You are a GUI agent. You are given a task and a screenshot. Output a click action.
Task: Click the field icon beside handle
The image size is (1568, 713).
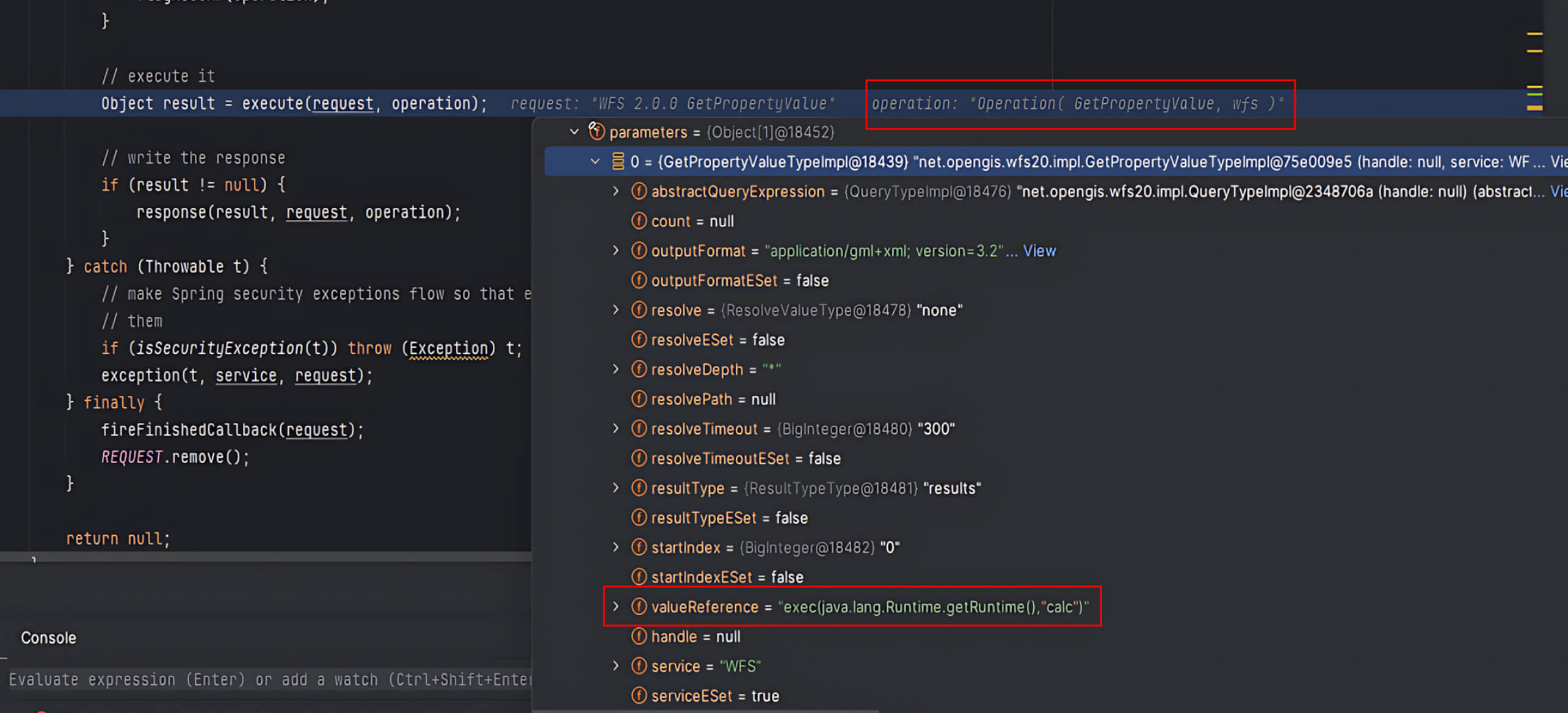639,636
